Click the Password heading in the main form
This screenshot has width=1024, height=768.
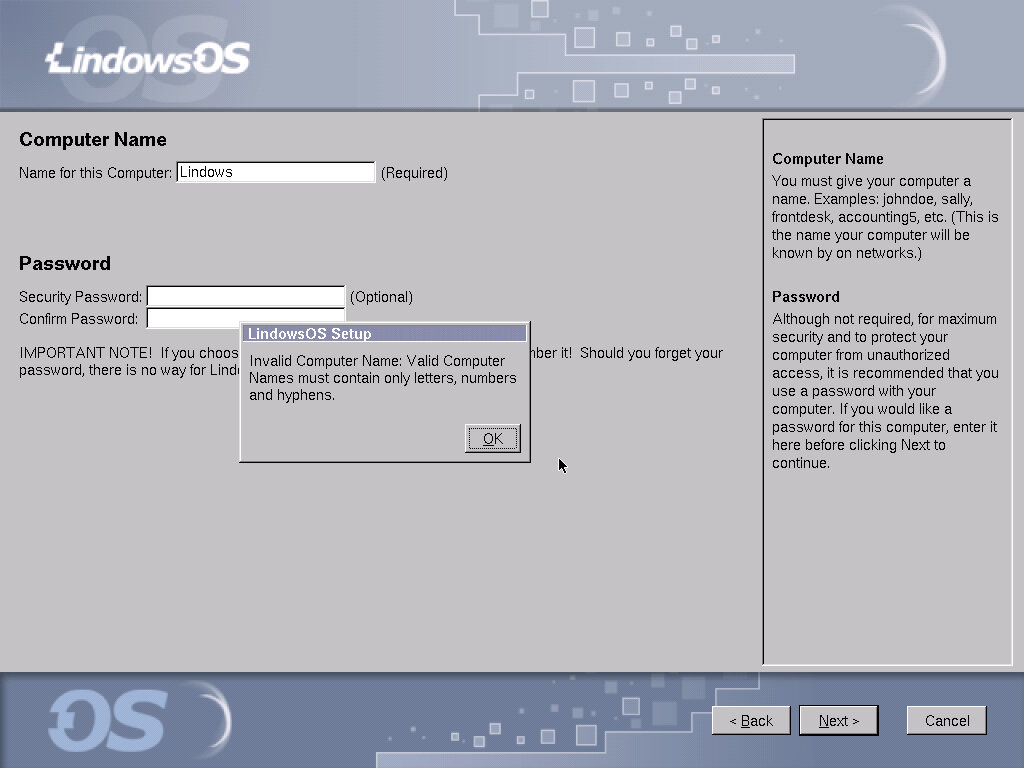tap(65, 264)
